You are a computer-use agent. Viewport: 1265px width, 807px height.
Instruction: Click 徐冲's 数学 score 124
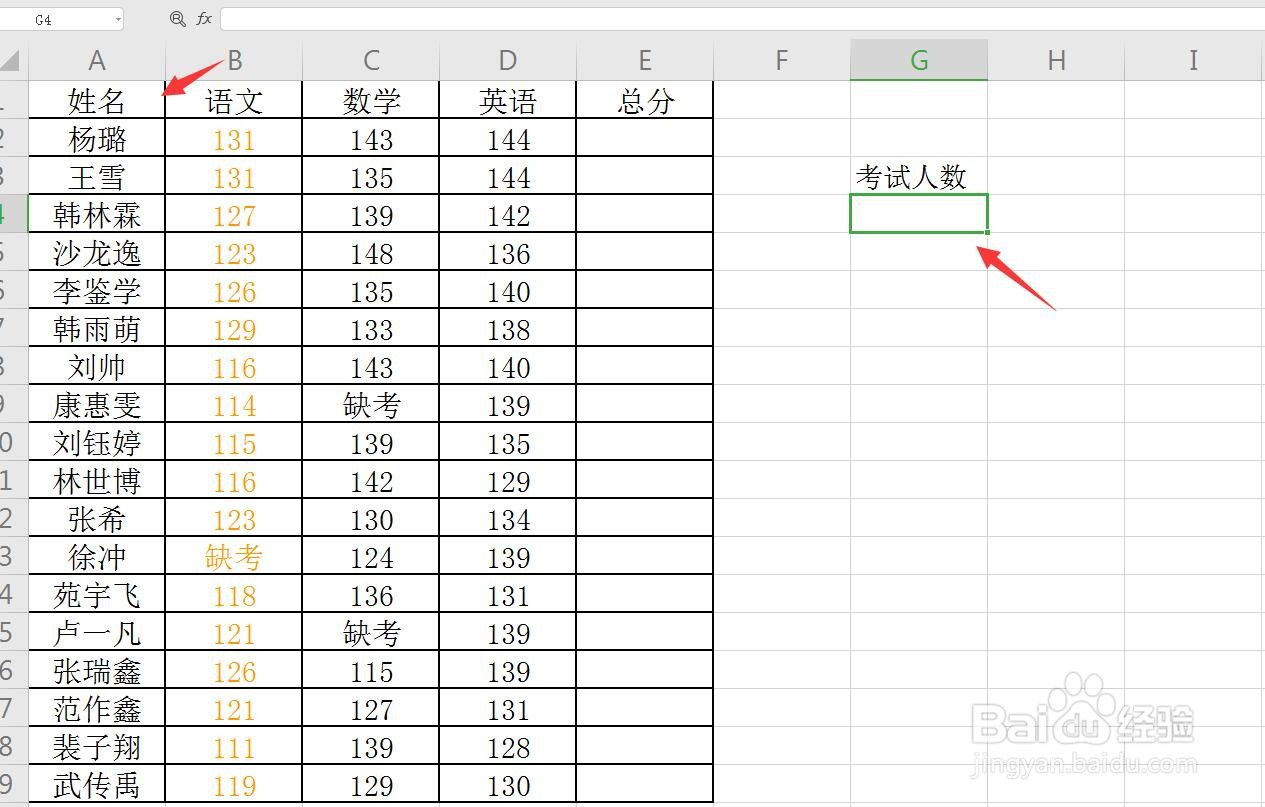[x=371, y=556]
